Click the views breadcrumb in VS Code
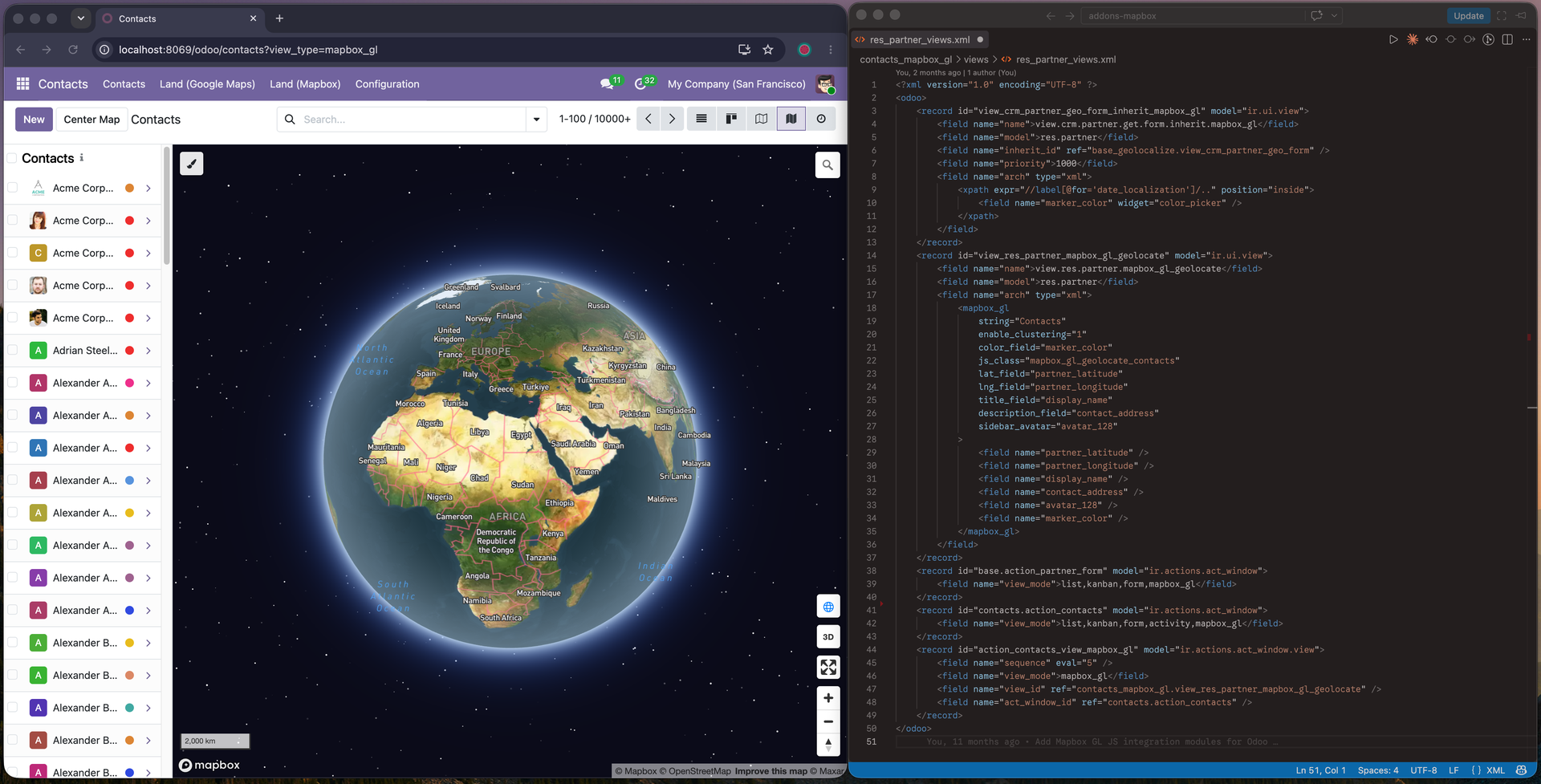The width and height of the screenshot is (1541, 784). coord(976,59)
